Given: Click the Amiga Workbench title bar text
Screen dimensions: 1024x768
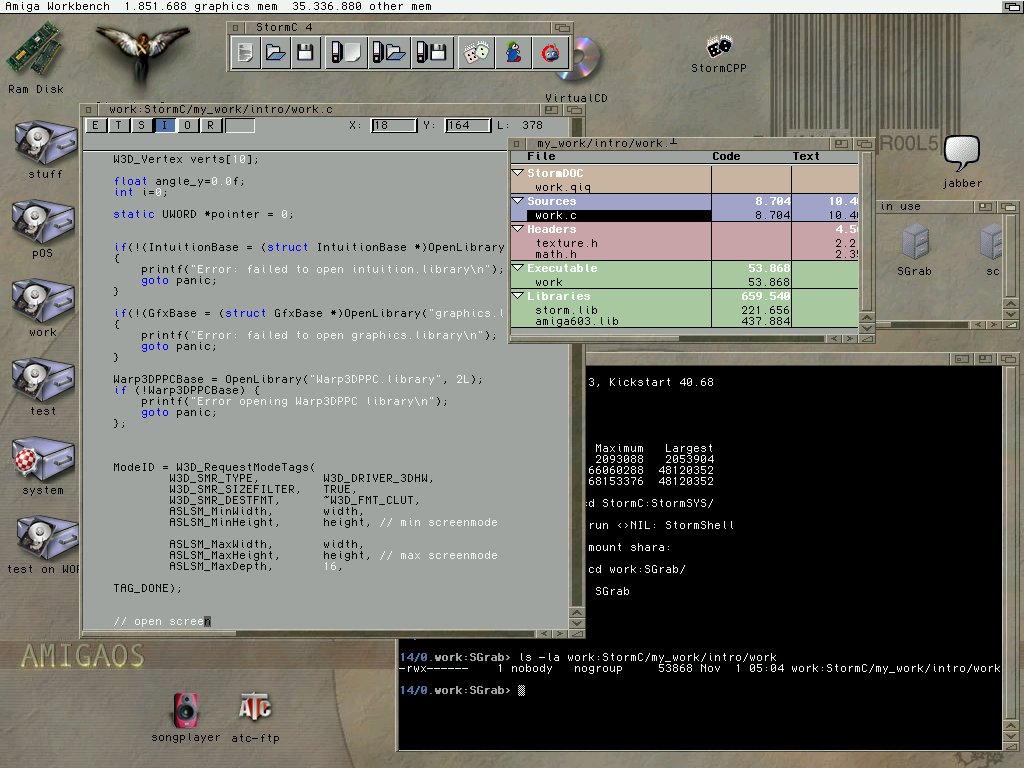Looking at the screenshot, I should (57, 7).
